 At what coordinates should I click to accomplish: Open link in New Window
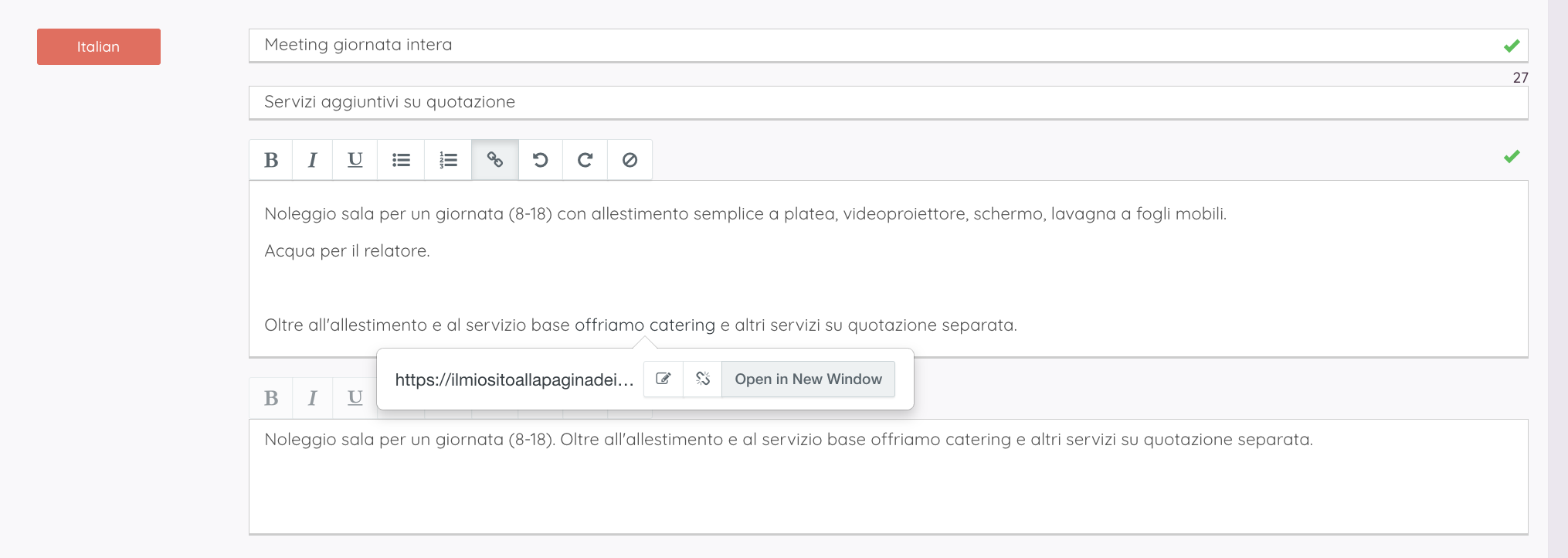click(x=808, y=379)
